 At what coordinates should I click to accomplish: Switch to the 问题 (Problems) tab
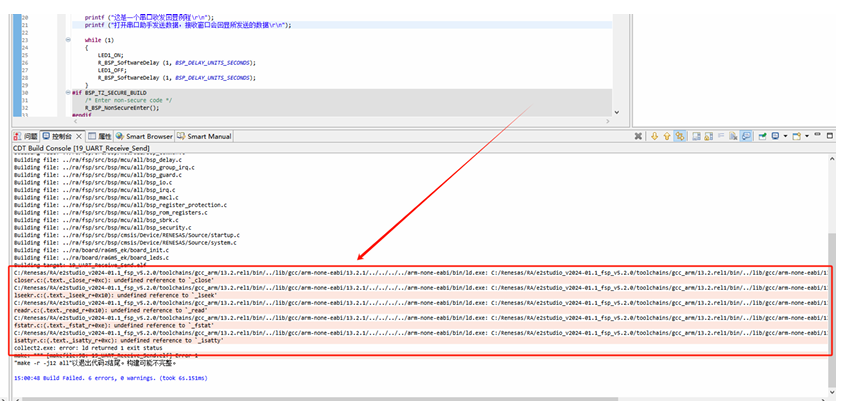(x=26, y=136)
